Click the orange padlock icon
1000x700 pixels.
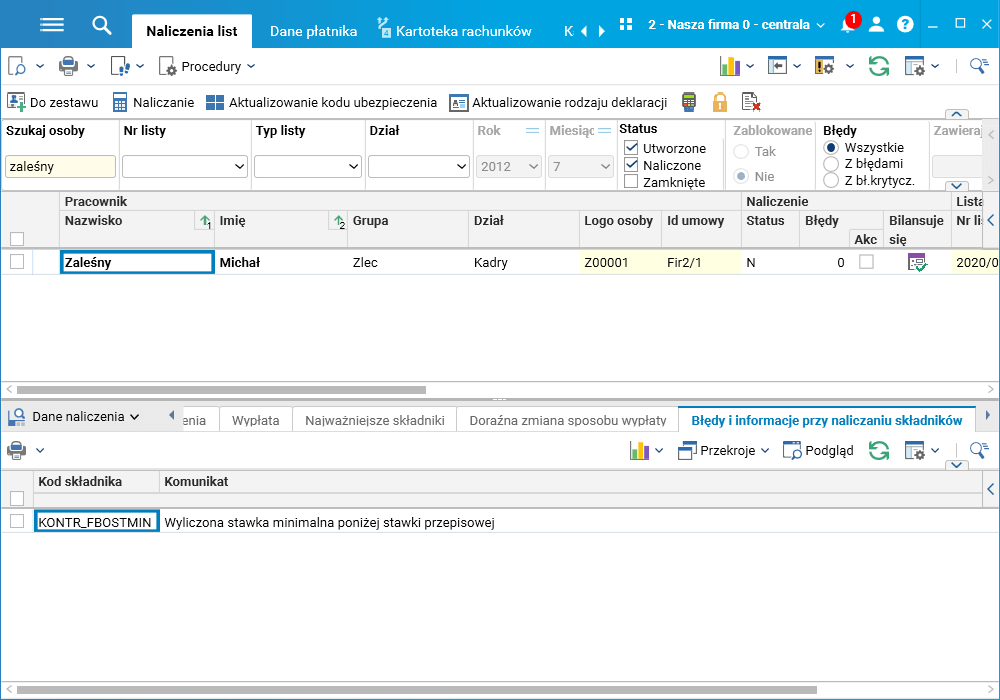pos(720,102)
